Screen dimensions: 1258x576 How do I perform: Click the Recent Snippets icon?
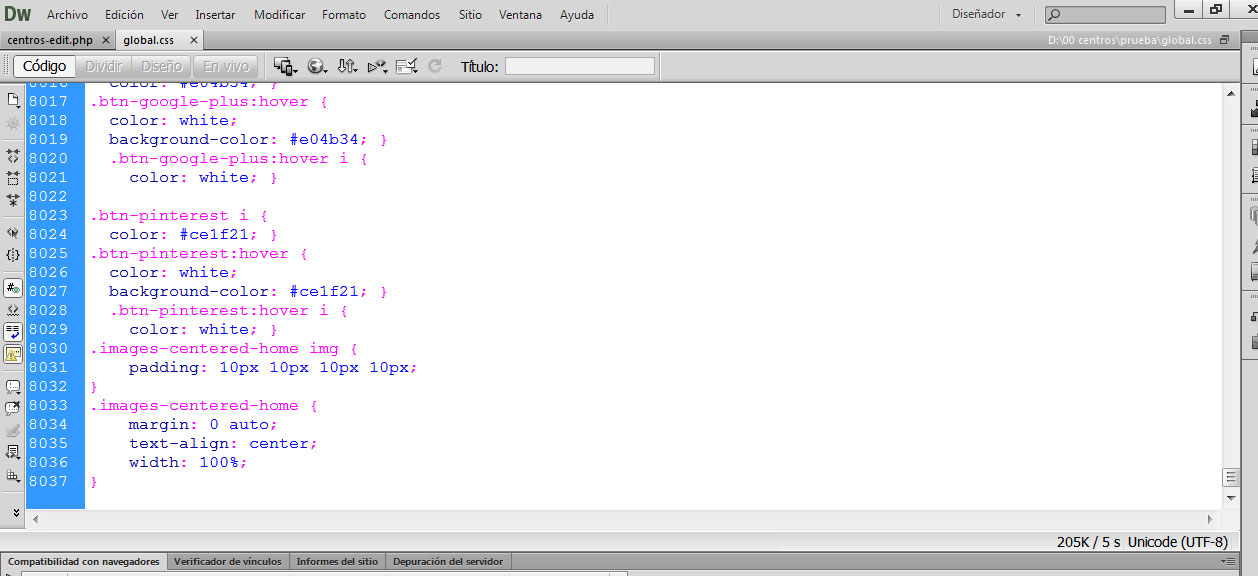pyautogui.click(x=13, y=452)
